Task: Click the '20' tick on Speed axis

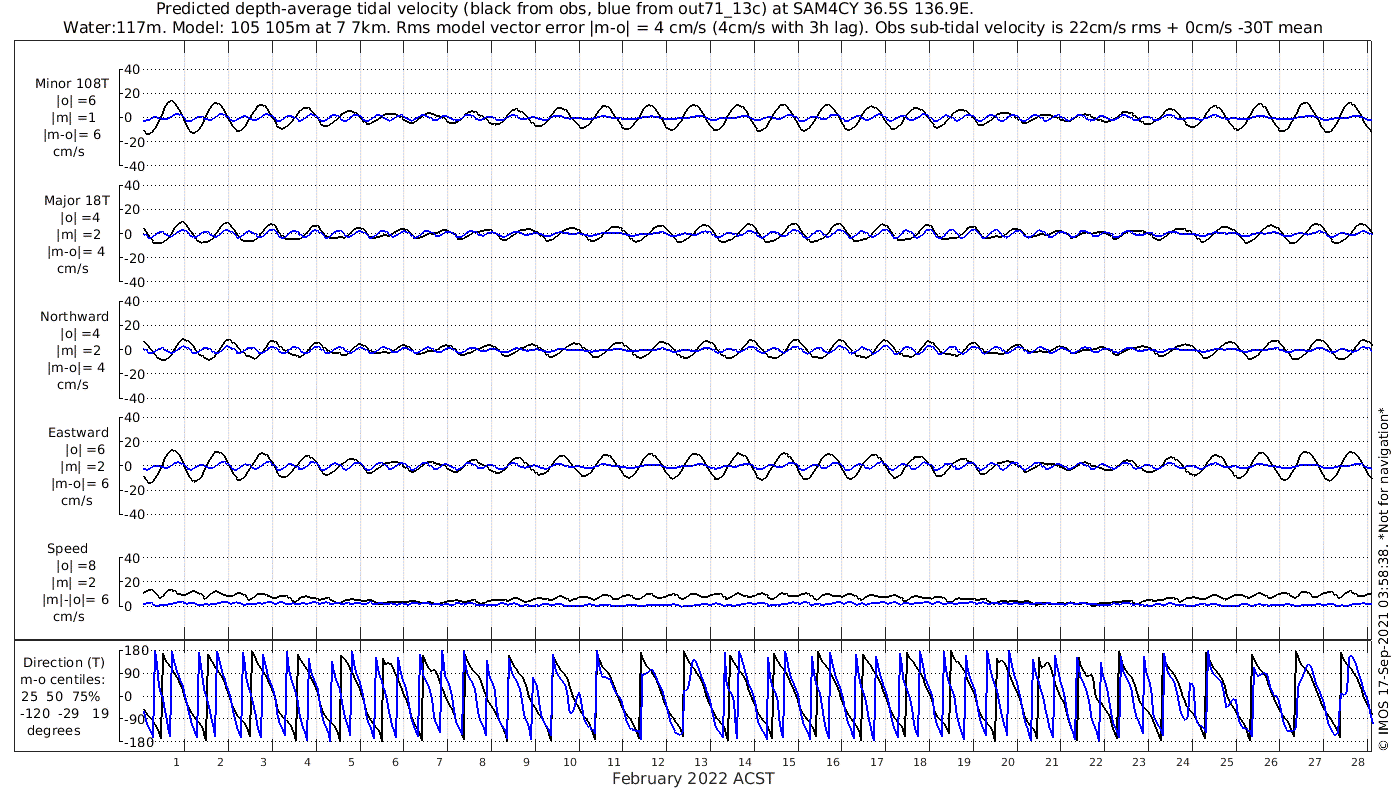Action: (133, 582)
